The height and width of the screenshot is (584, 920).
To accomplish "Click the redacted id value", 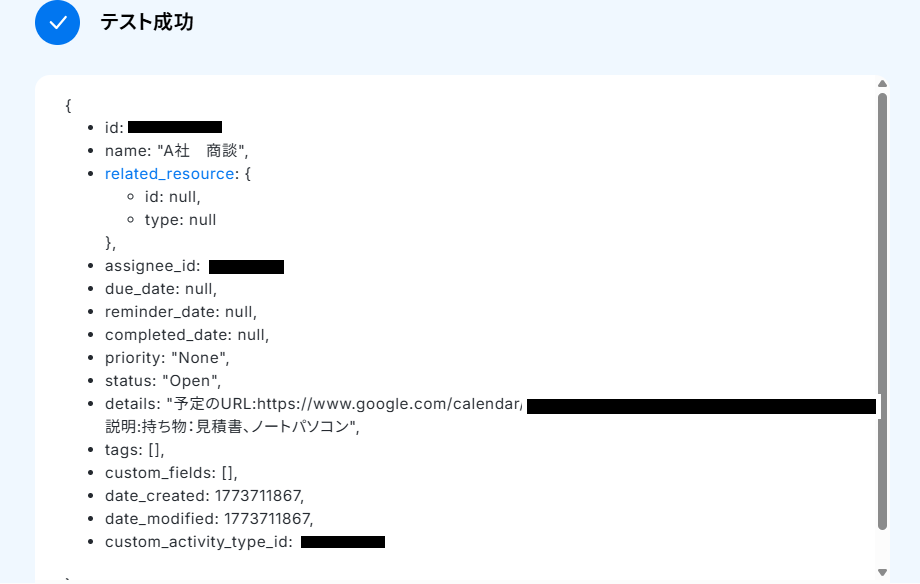I will tap(175, 127).
